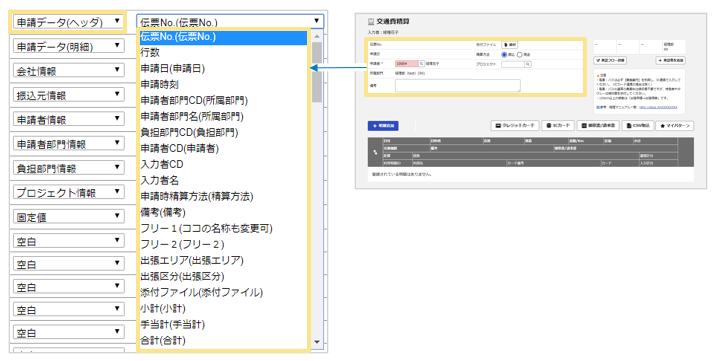Open the 申請者情報 dropdown

pos(69,119)
